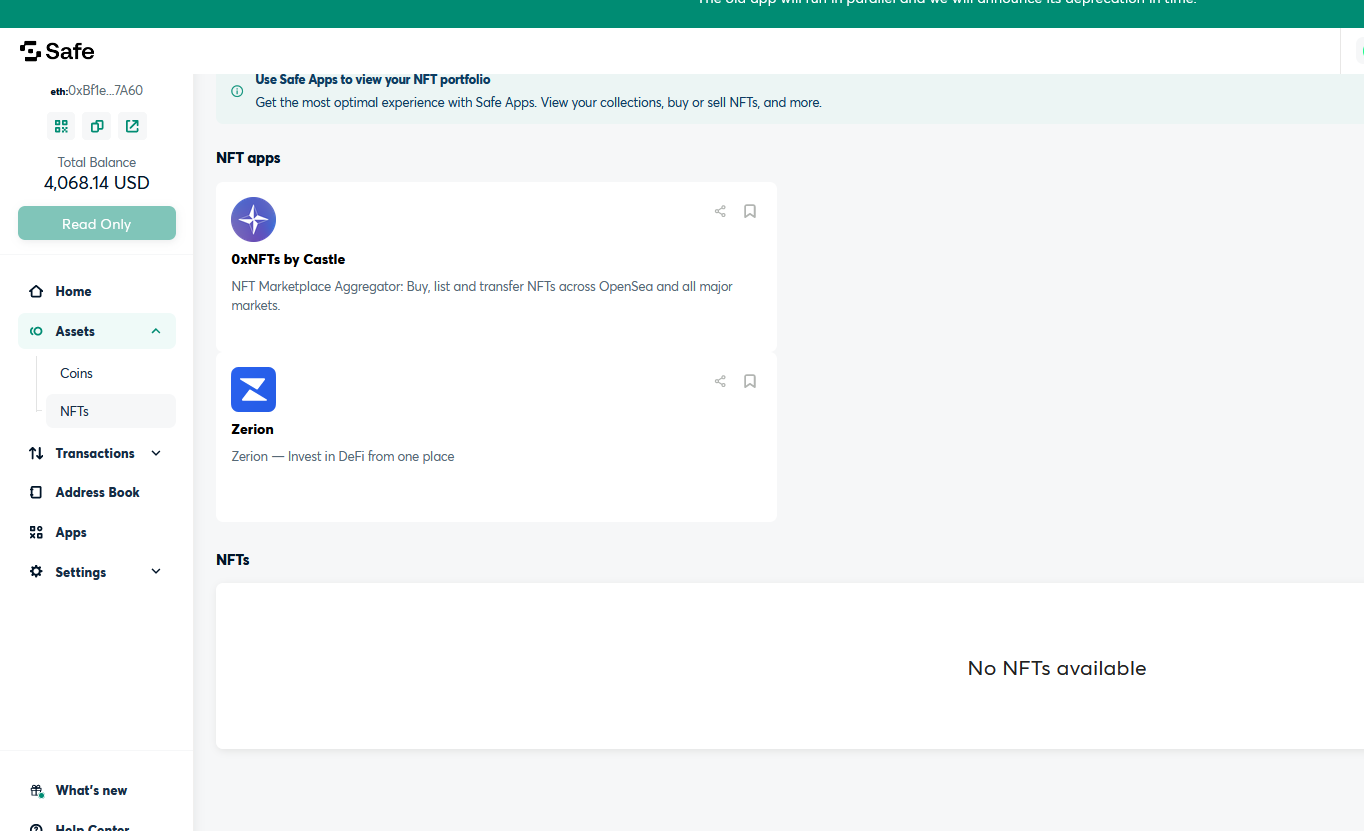Screen dimensions: 1364x831
Task: Click the Zerion app icon
Action: 253,389
